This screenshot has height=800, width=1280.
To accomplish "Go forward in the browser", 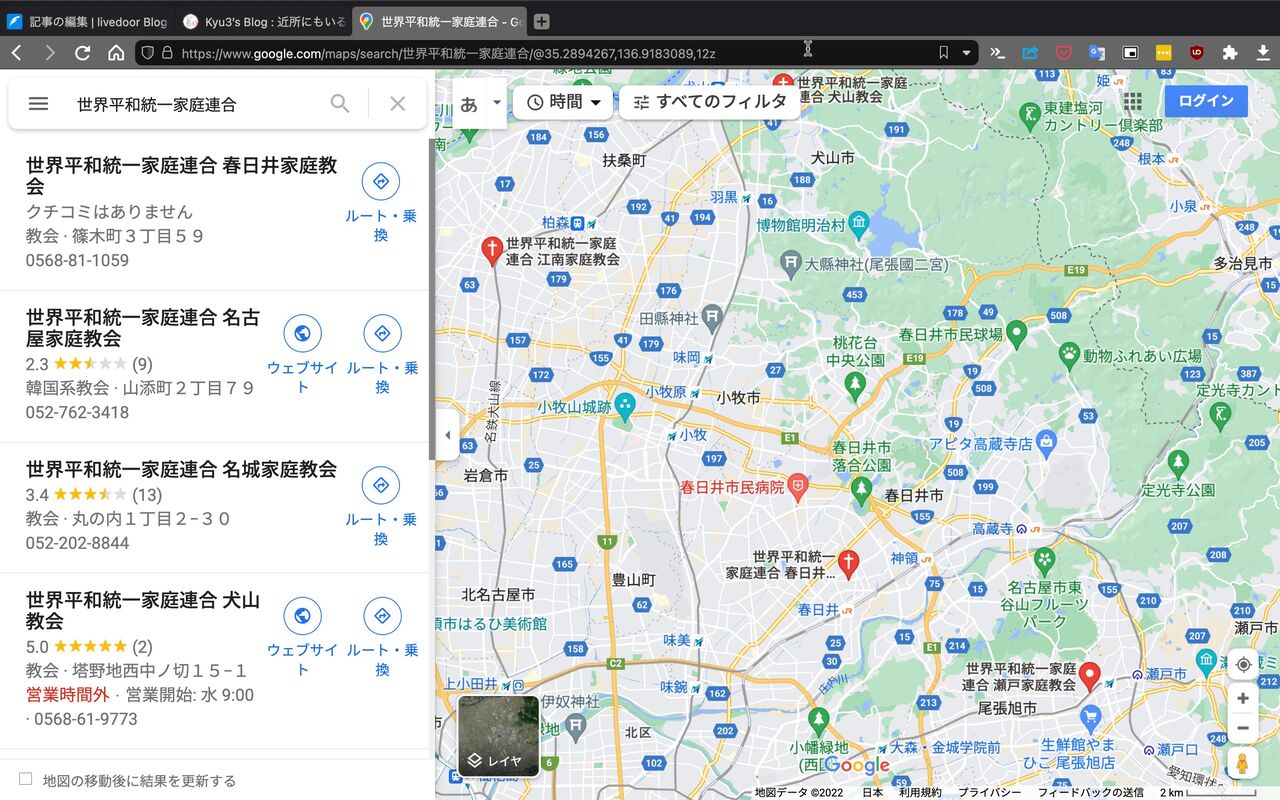I will (50, 53).
